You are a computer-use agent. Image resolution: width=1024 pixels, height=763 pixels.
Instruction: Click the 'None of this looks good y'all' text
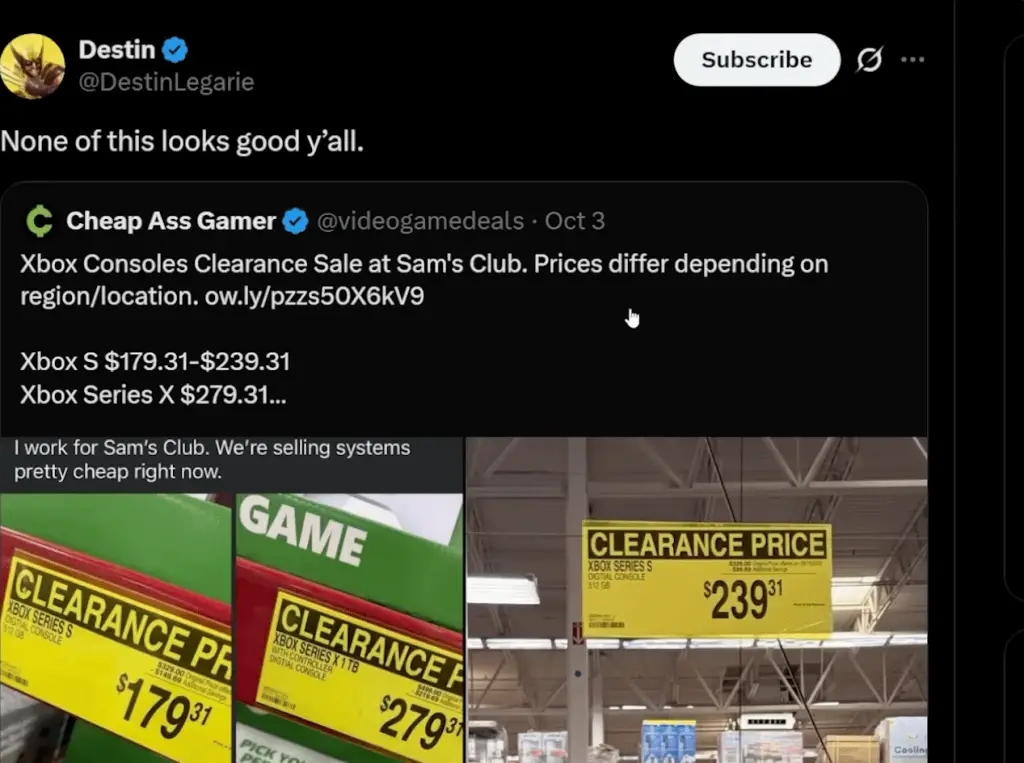(x=182, y=141)
